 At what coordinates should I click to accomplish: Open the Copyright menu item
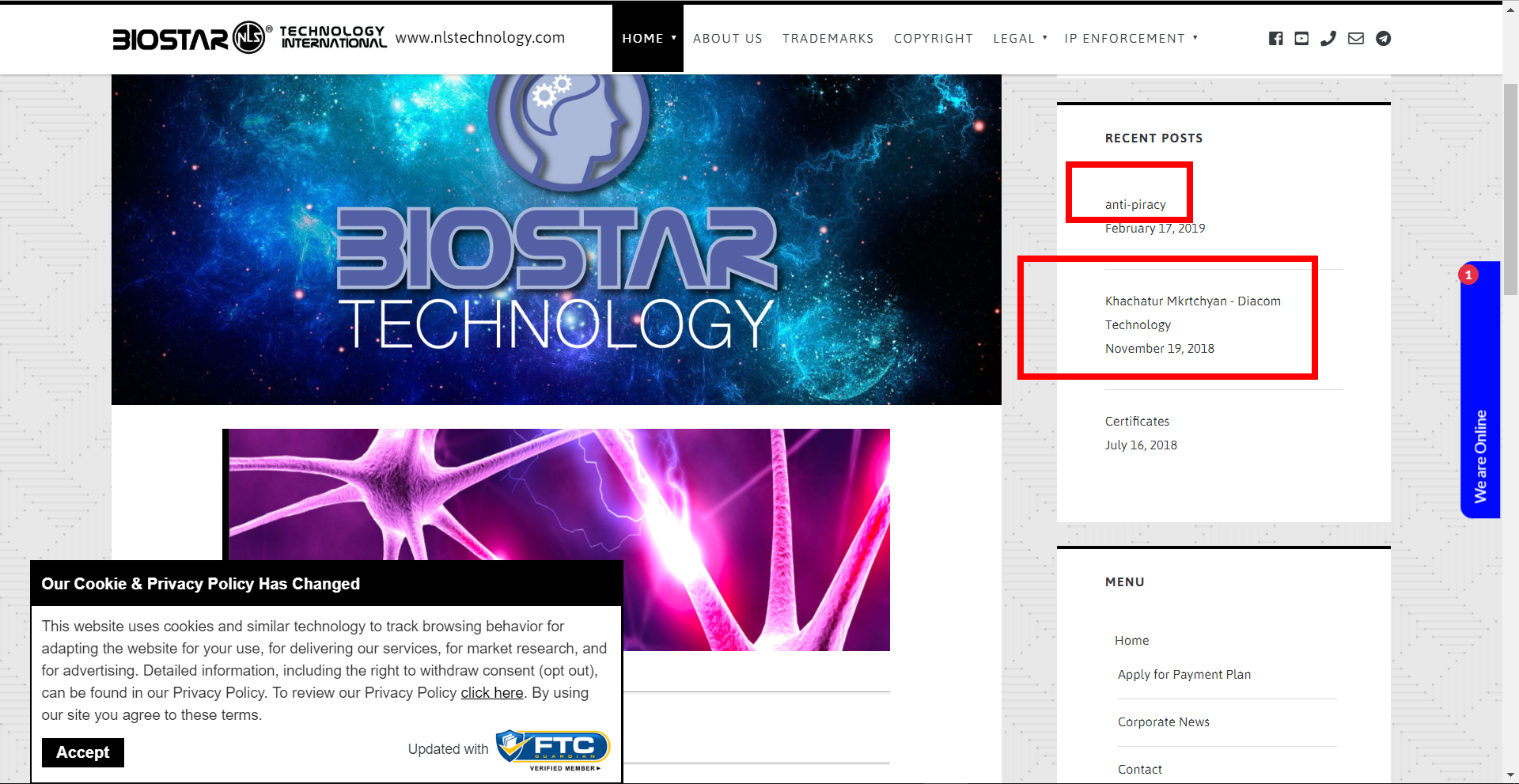(933, 38)
